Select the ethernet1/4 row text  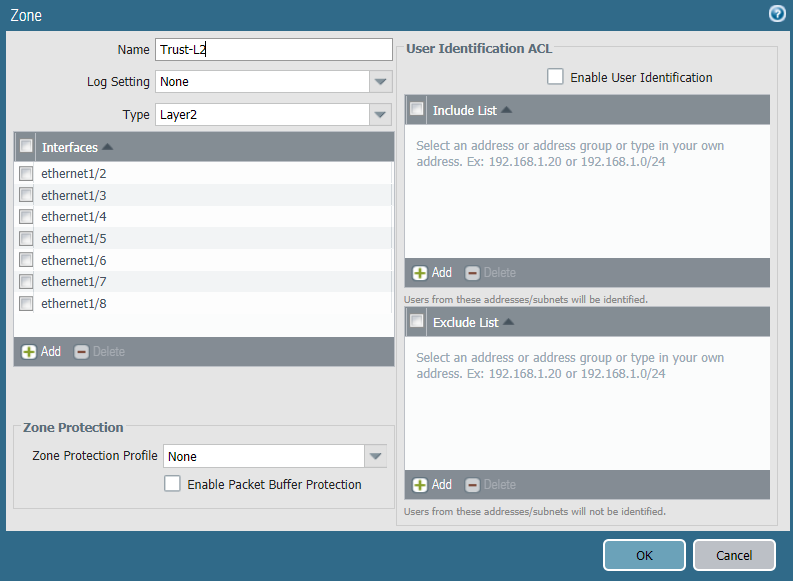pos(74,216)
